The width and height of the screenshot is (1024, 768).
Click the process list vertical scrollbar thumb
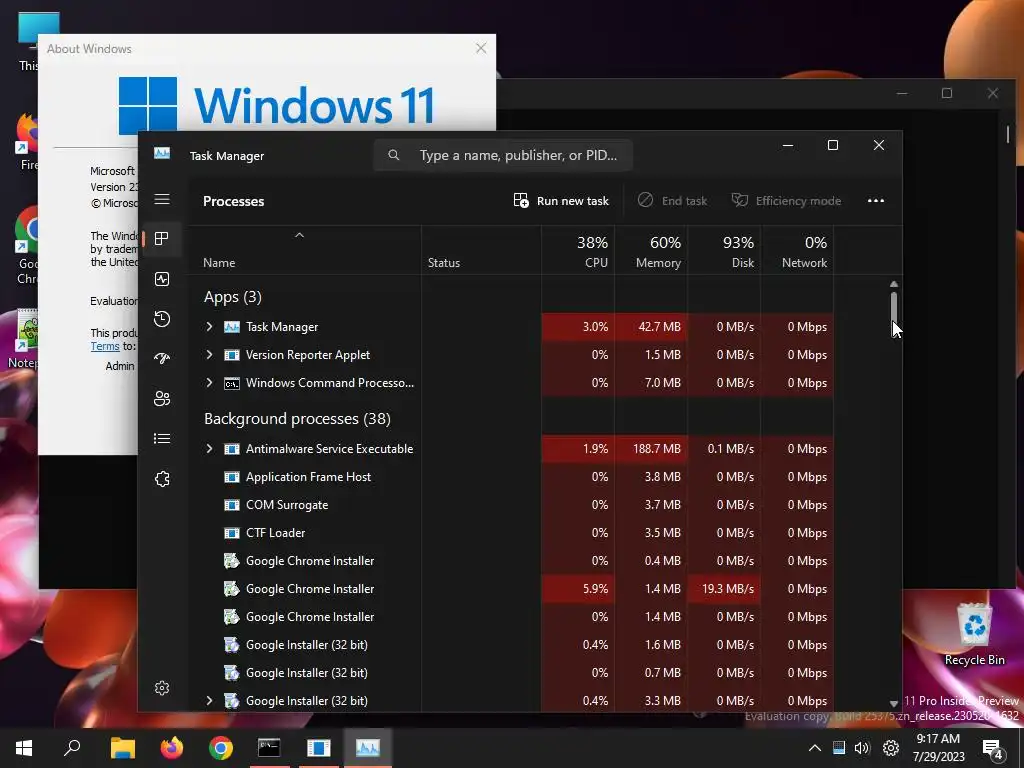(x=893, y=307)
